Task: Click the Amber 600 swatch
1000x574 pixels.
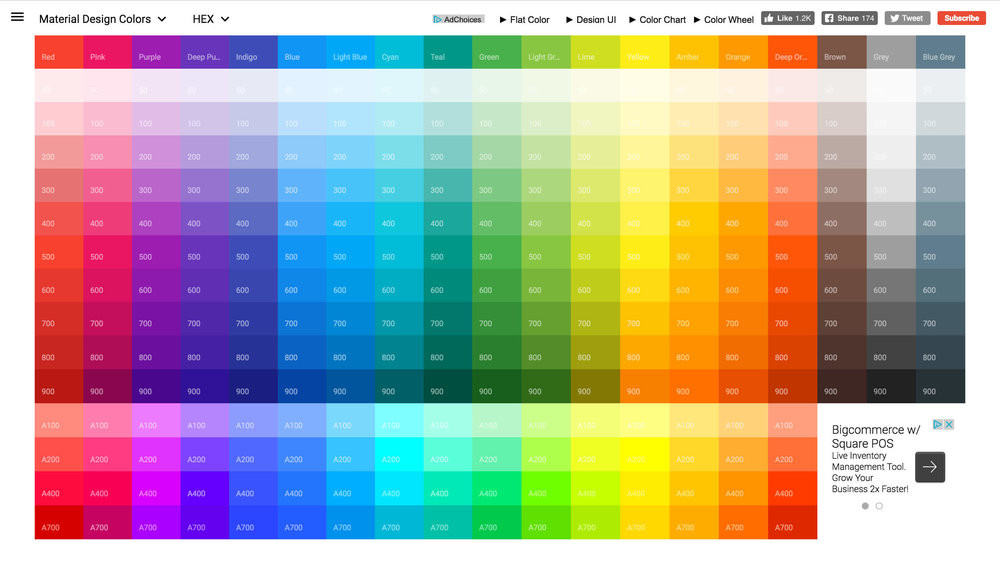Action: pos(694,285)
